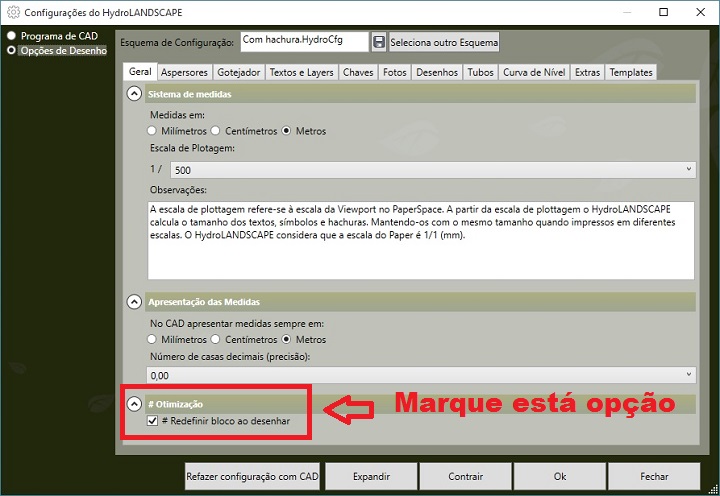Click the Escala de Plotagem label
Image resolution: width=720 pixels, height=496 pixels.
(x=192, y=148)
